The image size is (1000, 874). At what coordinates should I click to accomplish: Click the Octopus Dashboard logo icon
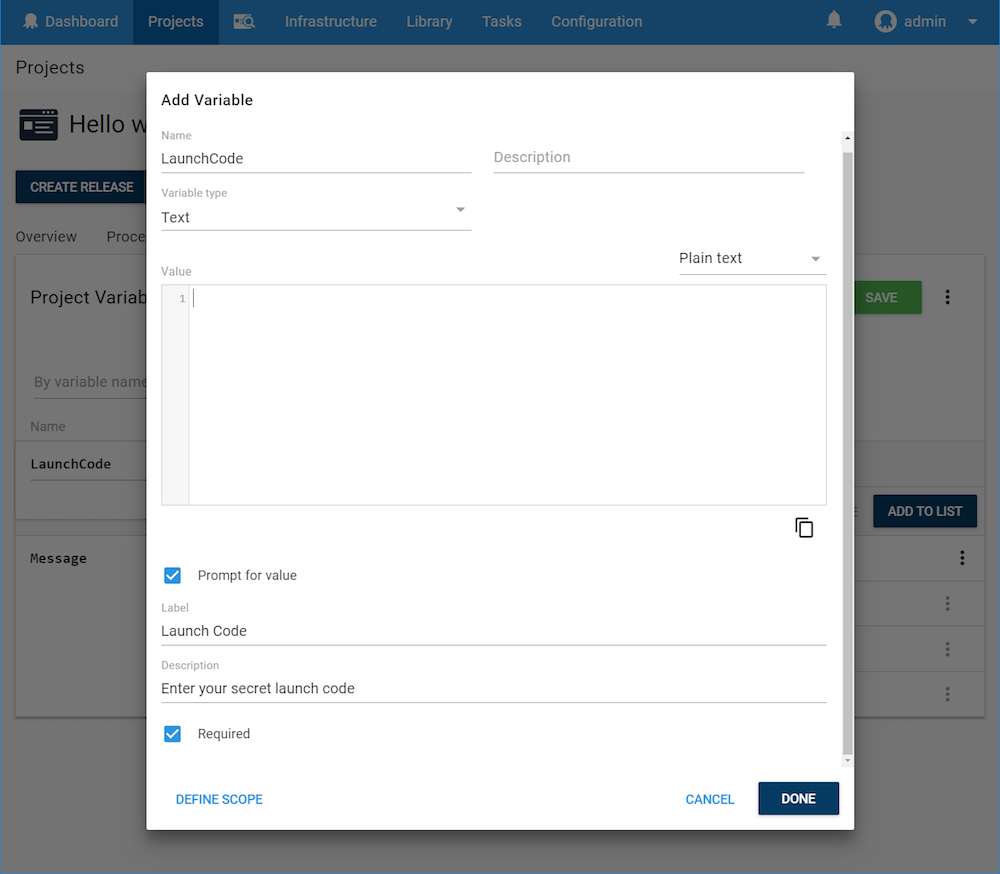point(30,21)
